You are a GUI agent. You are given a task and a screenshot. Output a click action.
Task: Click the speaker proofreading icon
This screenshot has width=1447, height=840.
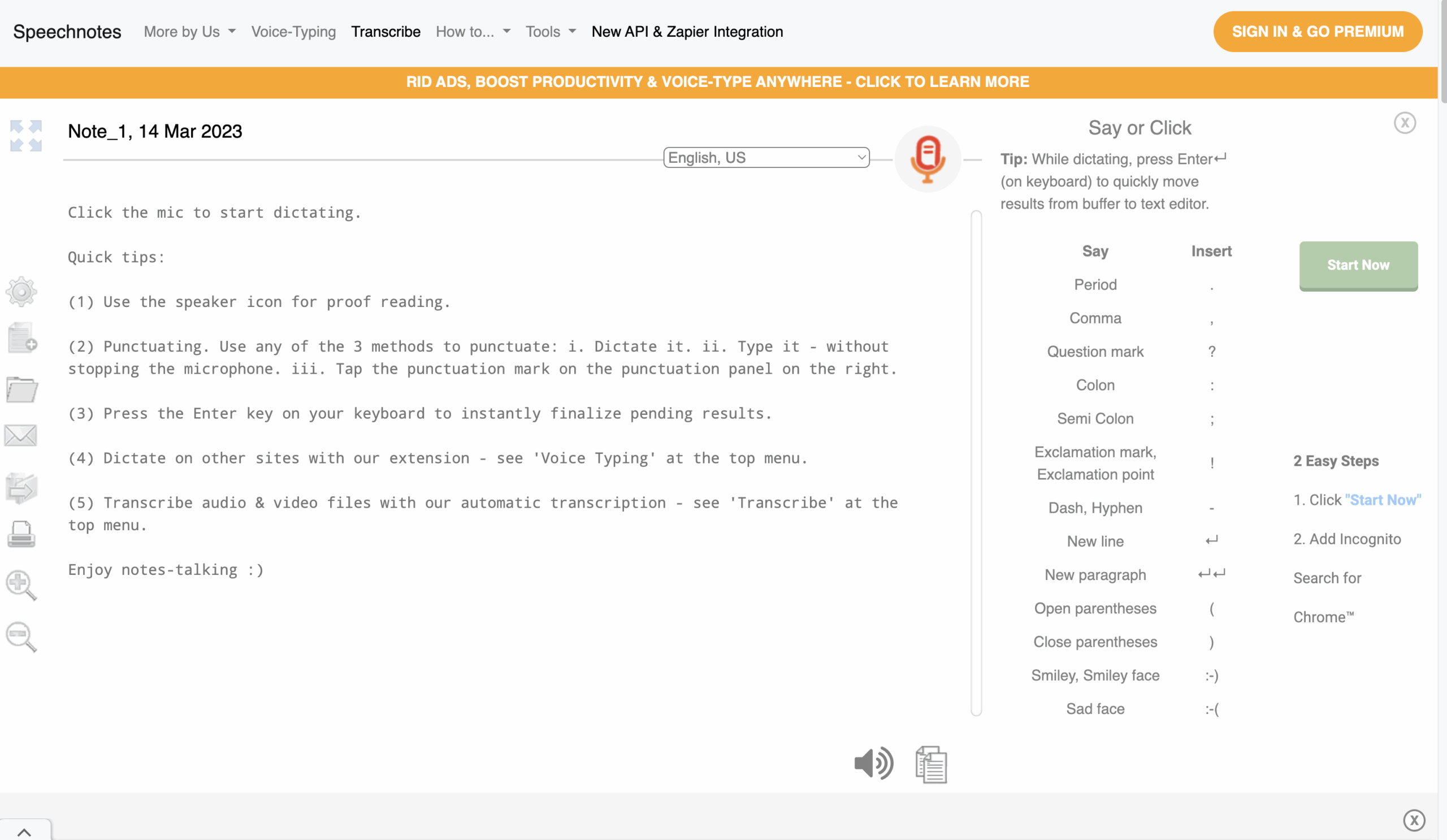pos(873,764)
